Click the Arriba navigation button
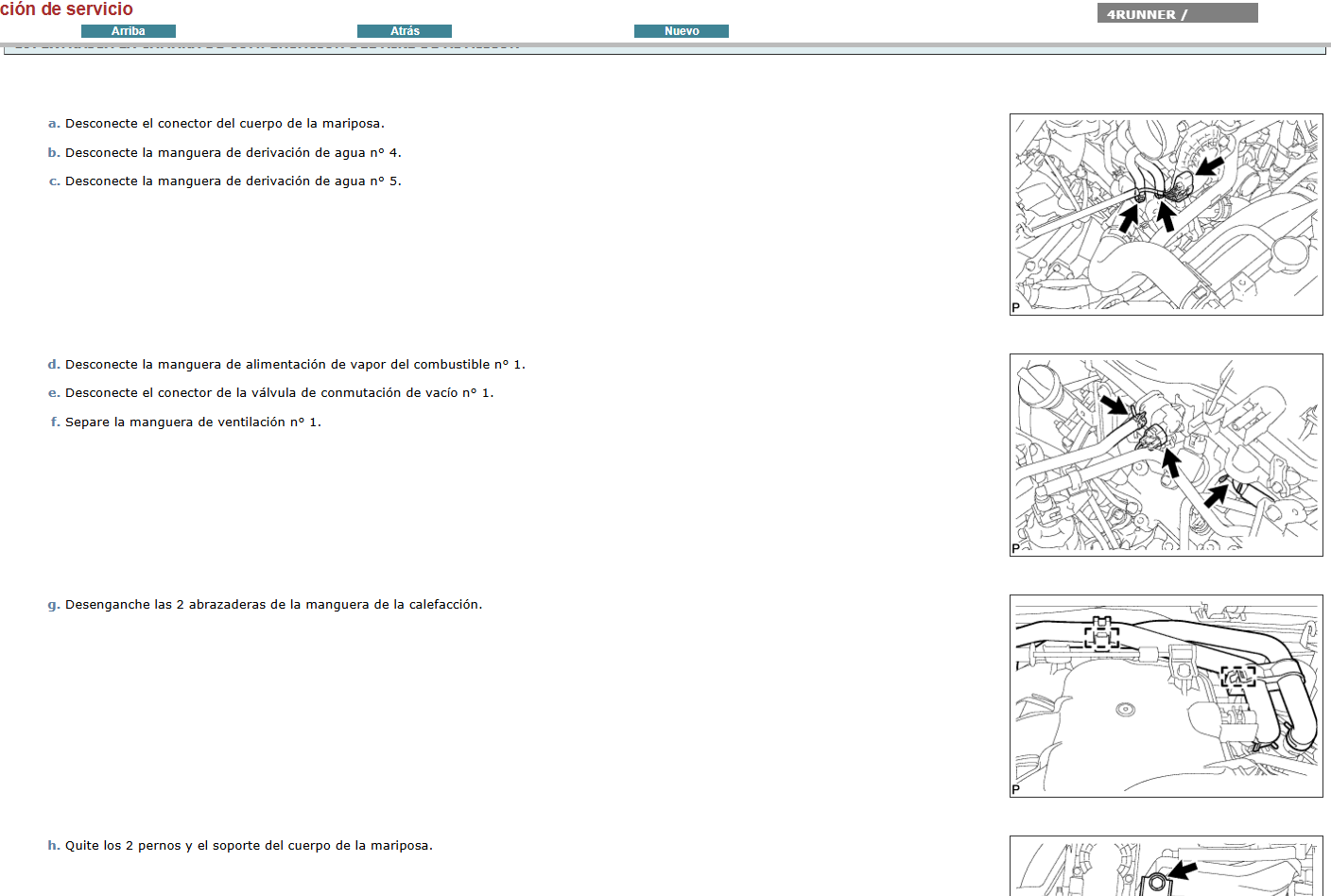 129,31
